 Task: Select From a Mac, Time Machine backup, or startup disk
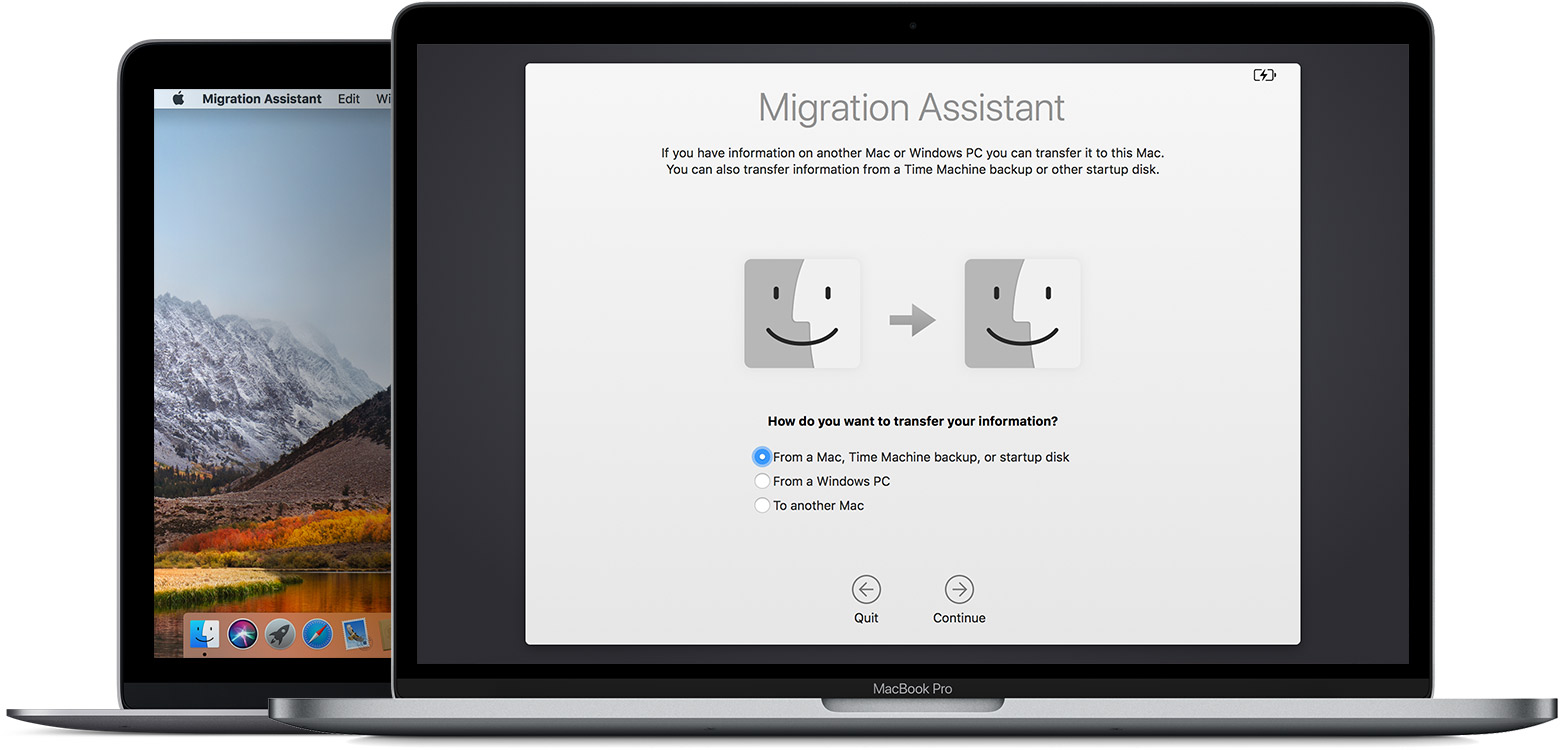[x=762, y=457]
